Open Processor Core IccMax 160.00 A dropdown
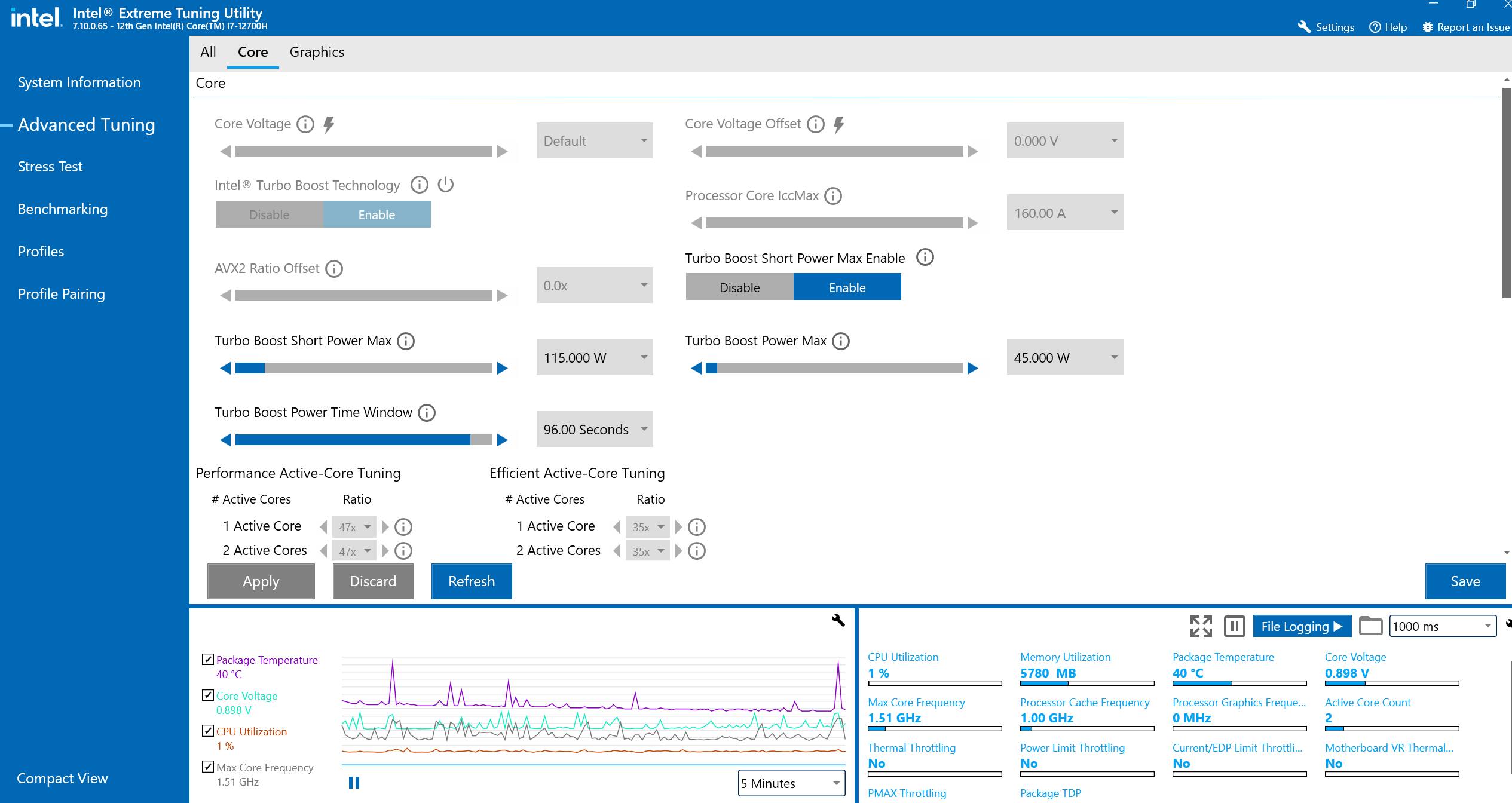Screen dimensions: 1512x803 [x=1065, y=213]
